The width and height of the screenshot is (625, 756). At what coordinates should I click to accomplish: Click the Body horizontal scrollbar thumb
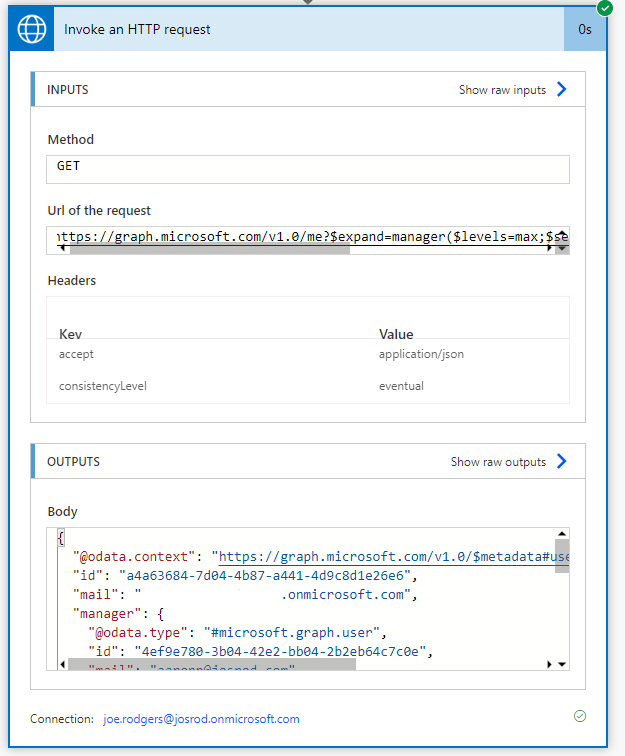(x=212, y=664)
